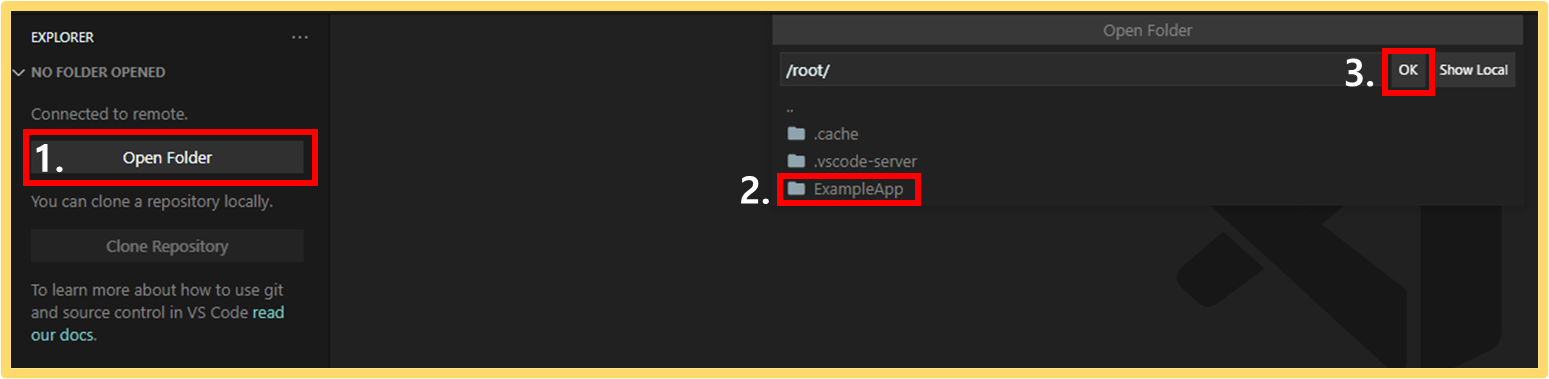Click the EXPLORER panel title
The image size is (1549, 379).
tap(62, 37)
